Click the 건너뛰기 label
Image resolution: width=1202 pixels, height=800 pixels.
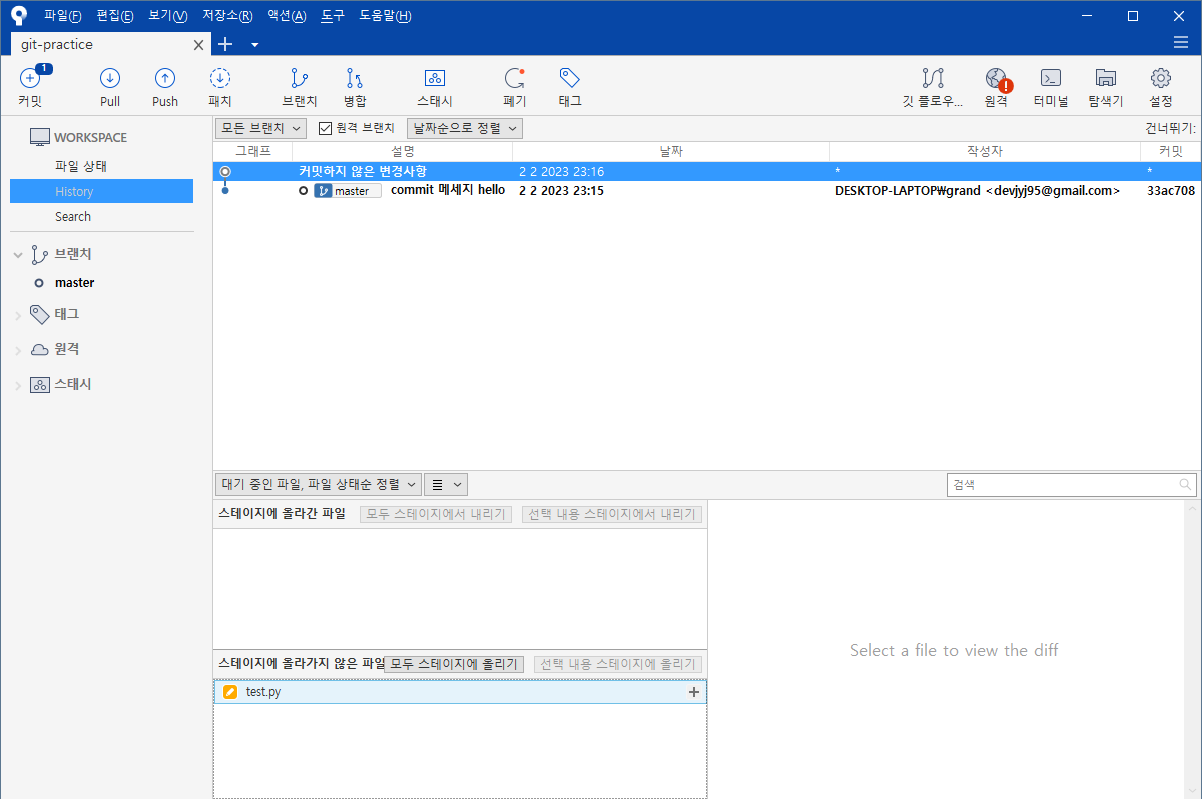coord(1170,128)
